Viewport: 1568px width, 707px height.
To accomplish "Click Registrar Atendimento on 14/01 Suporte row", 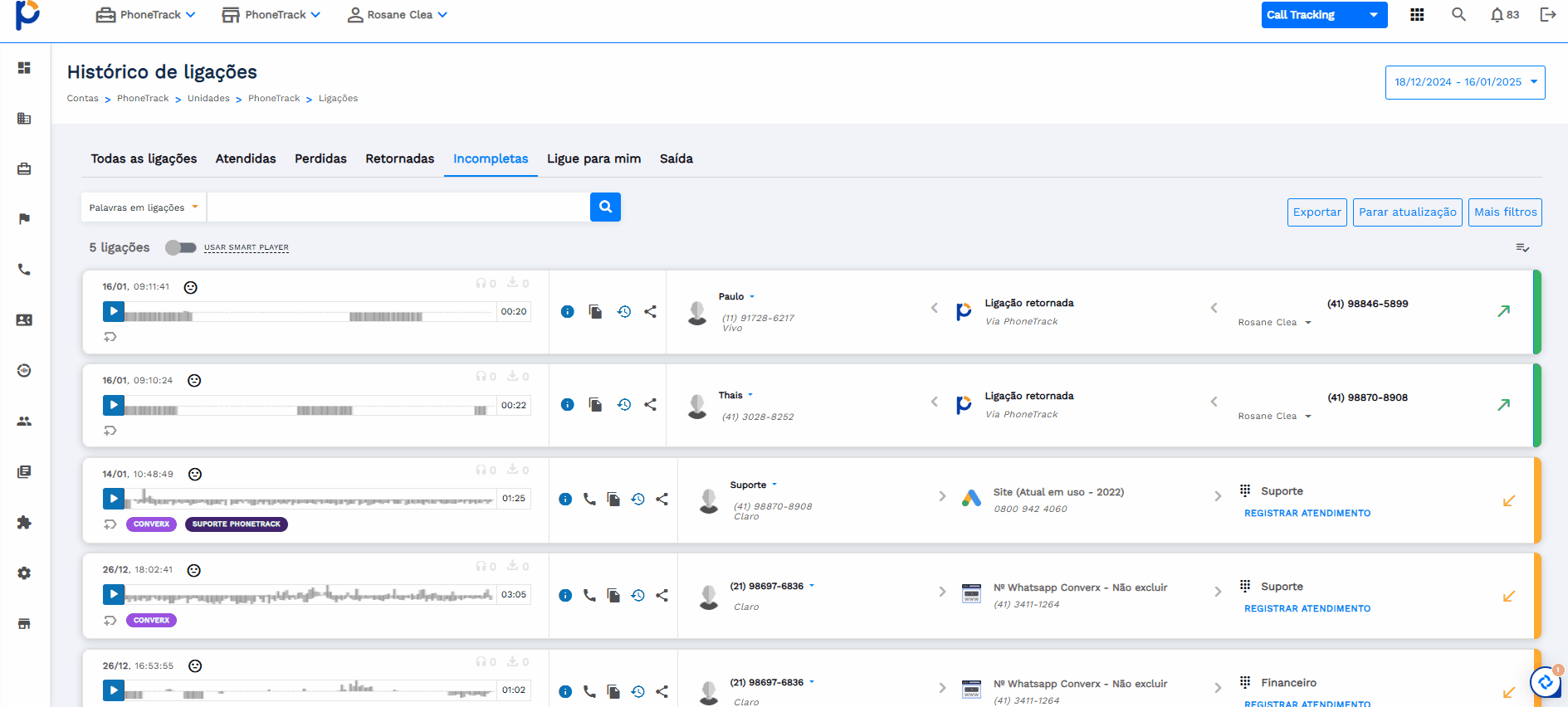I will coord(1307,513).
